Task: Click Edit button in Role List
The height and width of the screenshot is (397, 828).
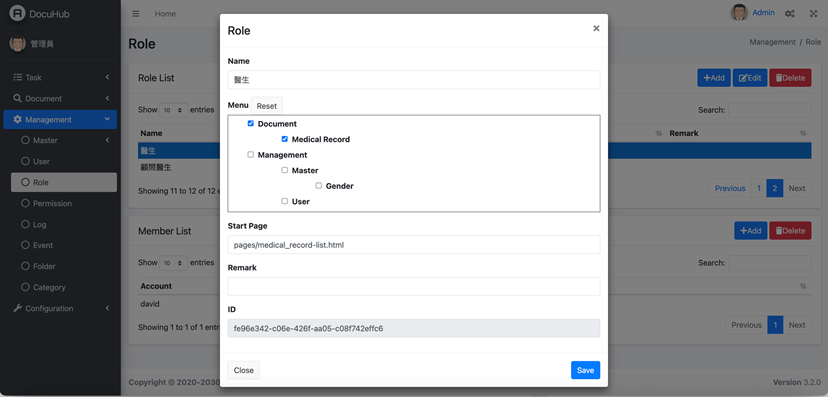Action: click(x=750, y=78)
